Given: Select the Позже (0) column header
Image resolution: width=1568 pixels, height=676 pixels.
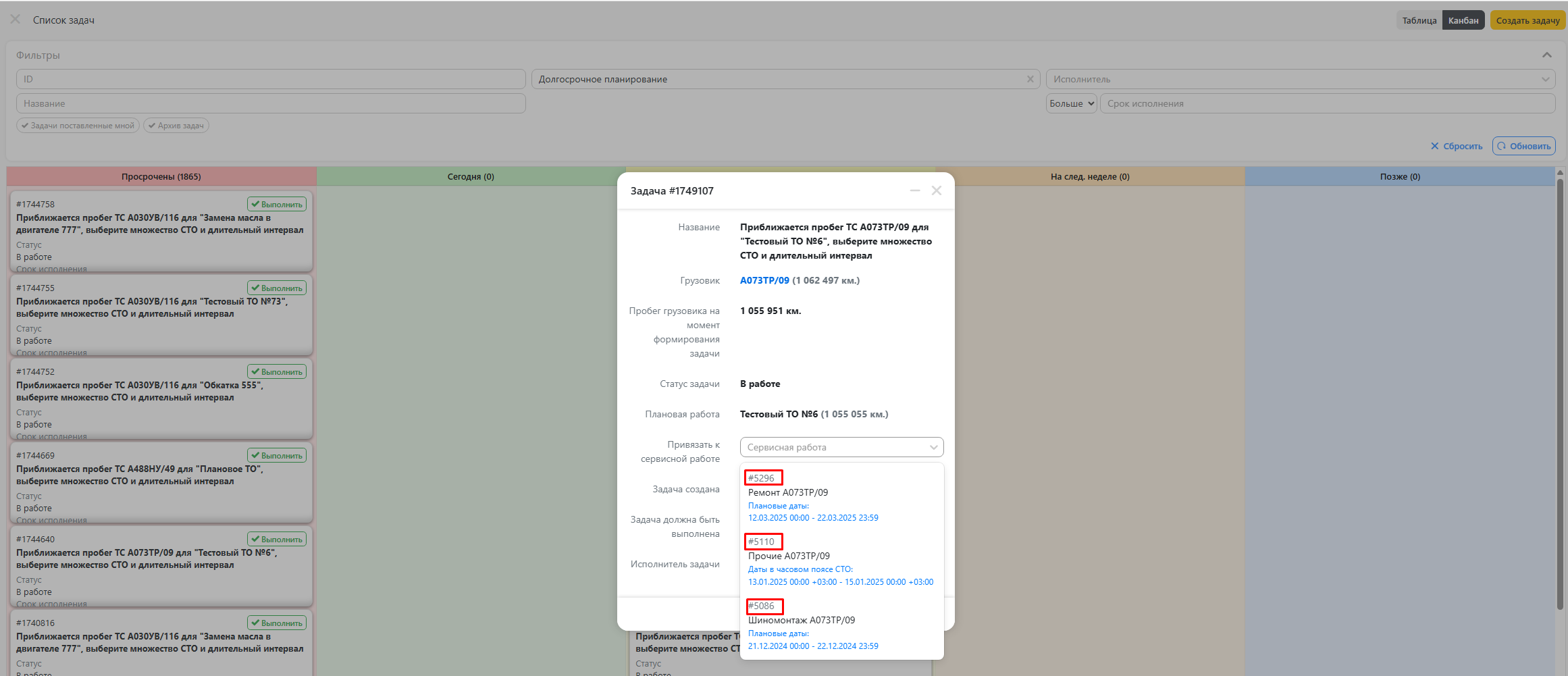Looking at the screenshot, I should click(x=1400, y=176).
